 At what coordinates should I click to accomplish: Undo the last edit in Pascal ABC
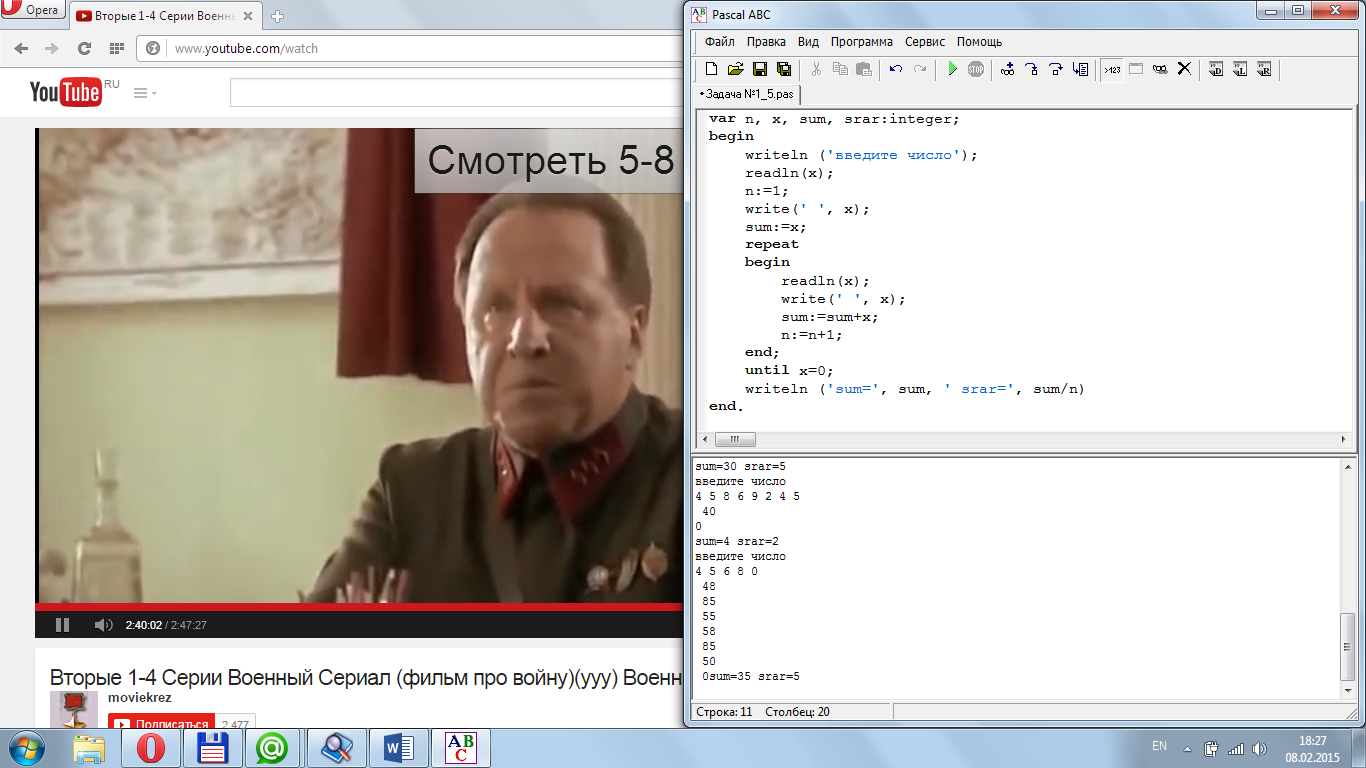[x=895, y=69]
